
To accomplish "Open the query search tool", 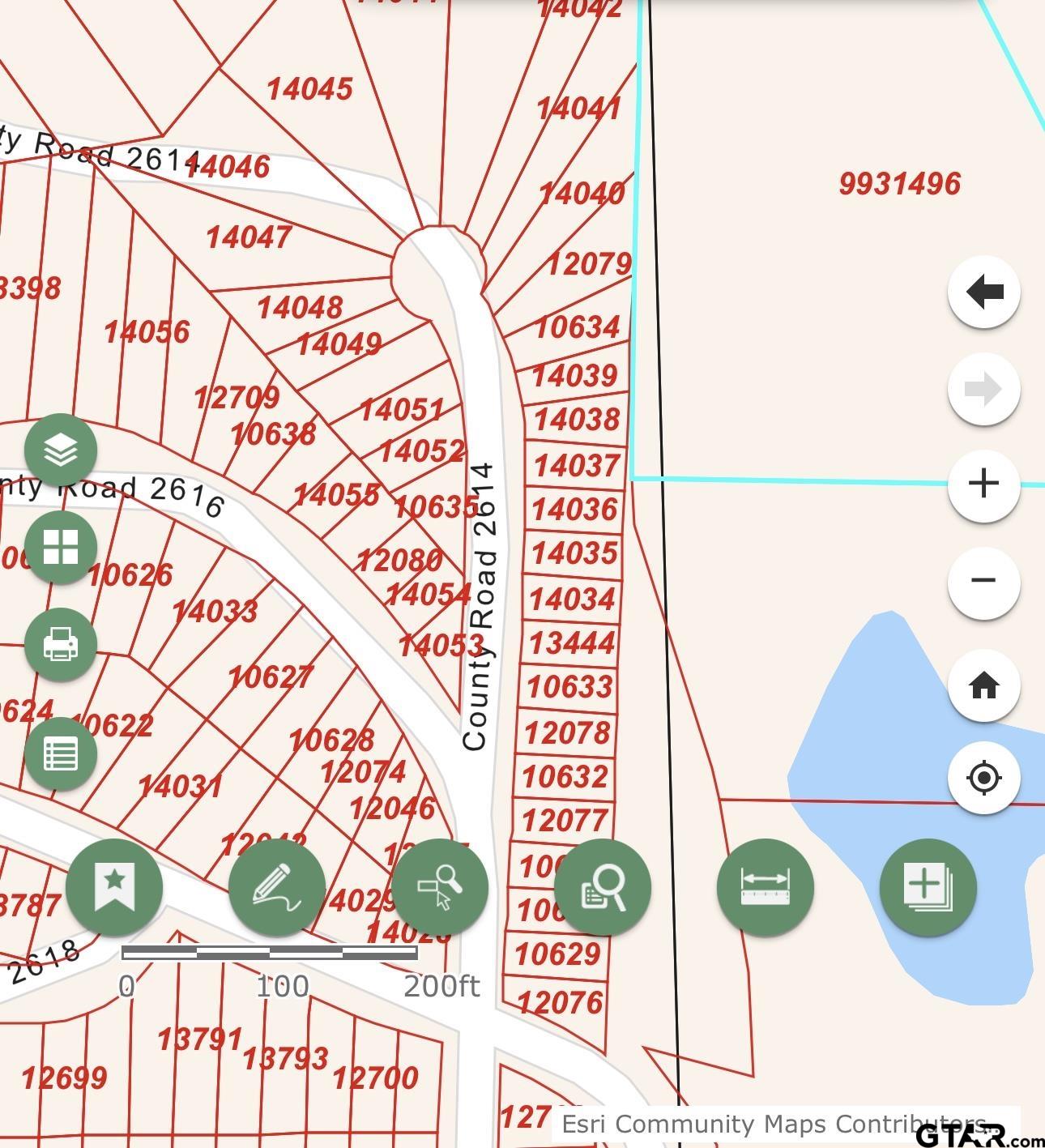I will [x=603, y=887].
